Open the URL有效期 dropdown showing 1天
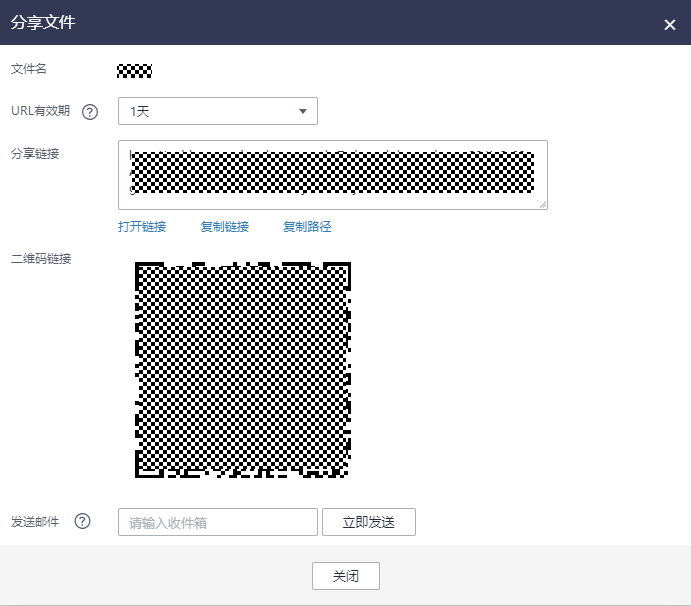 (x=218, y=111)
